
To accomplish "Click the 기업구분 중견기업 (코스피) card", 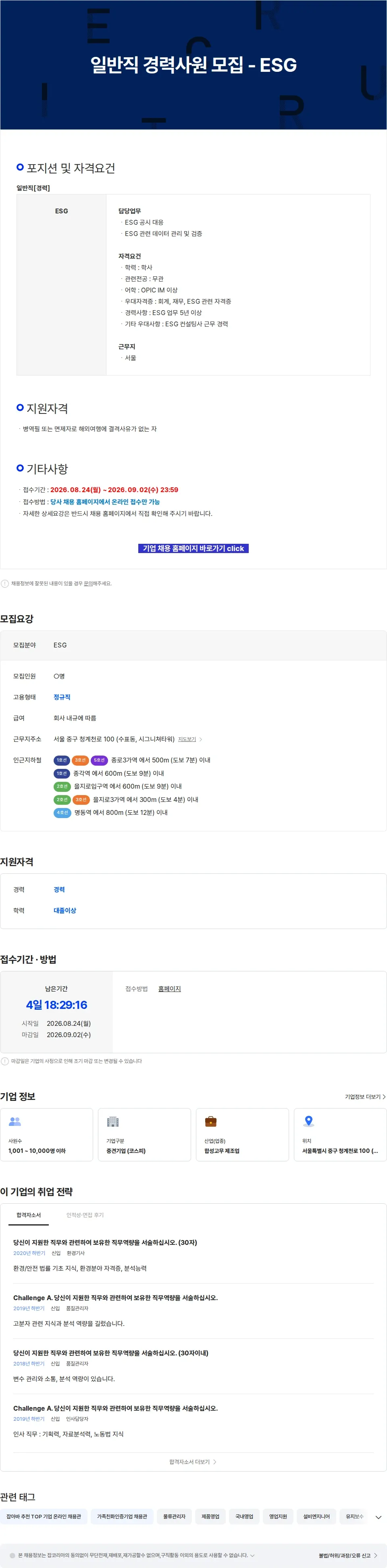I will pyautogui.click(x=145, y=1135).
